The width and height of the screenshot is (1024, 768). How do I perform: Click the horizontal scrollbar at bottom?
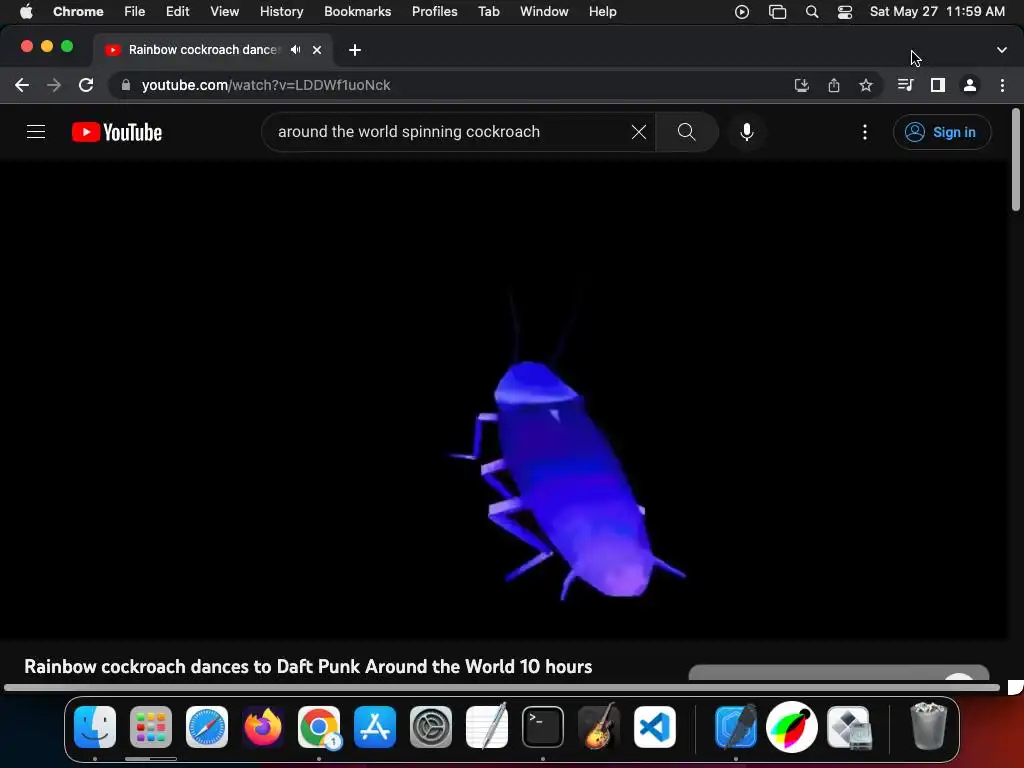[x=502, y=687]
